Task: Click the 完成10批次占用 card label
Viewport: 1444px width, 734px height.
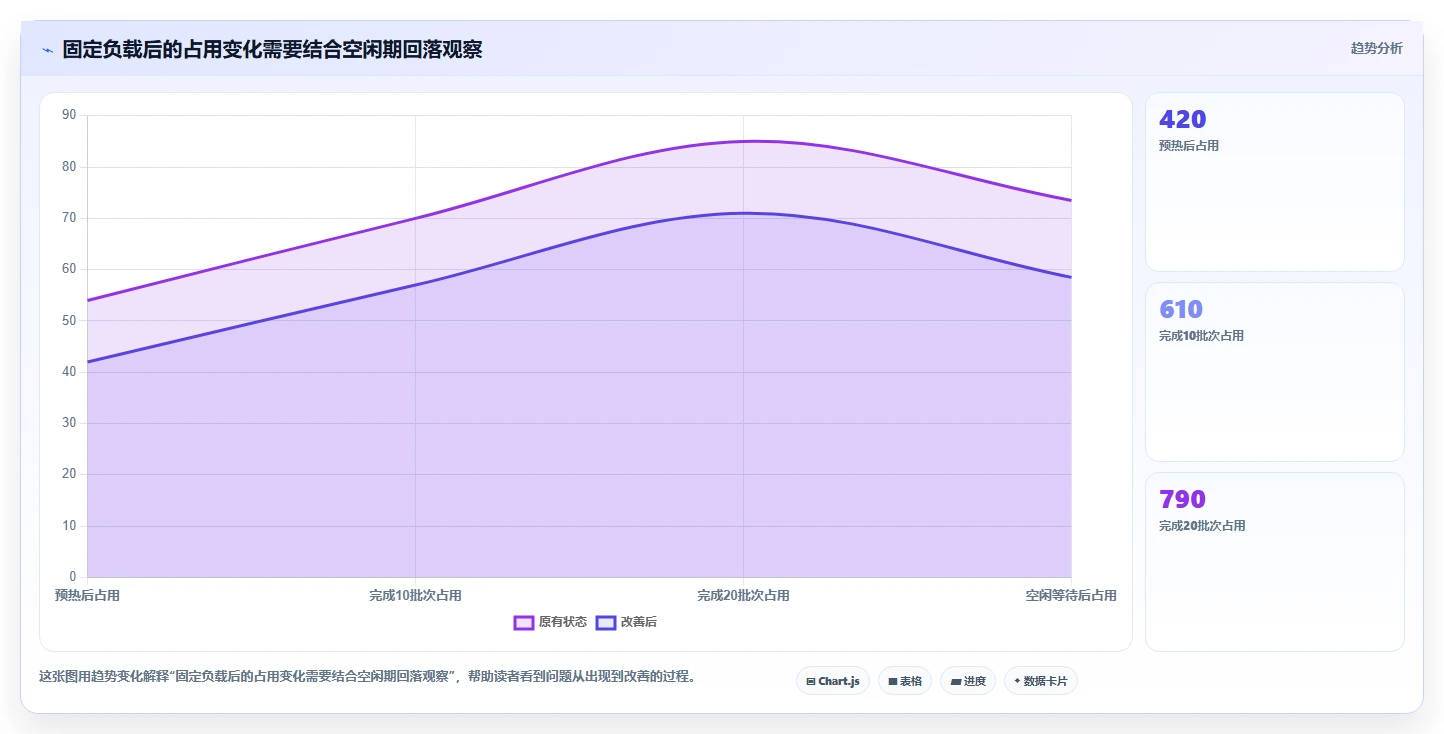Action: (1201, 336)
